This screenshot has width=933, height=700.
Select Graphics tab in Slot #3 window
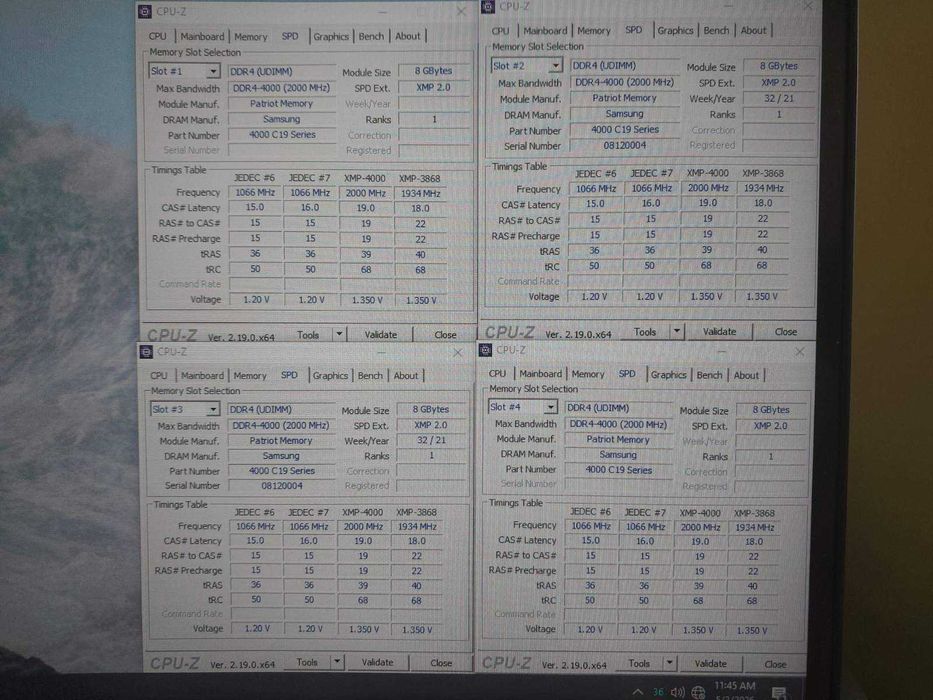coord(330,376)
